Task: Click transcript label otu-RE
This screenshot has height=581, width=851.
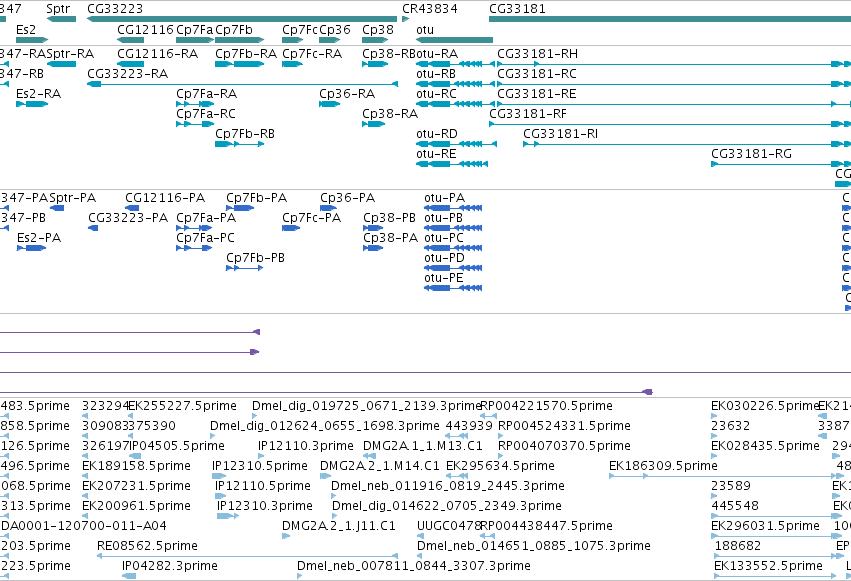Action: point(436,154)
